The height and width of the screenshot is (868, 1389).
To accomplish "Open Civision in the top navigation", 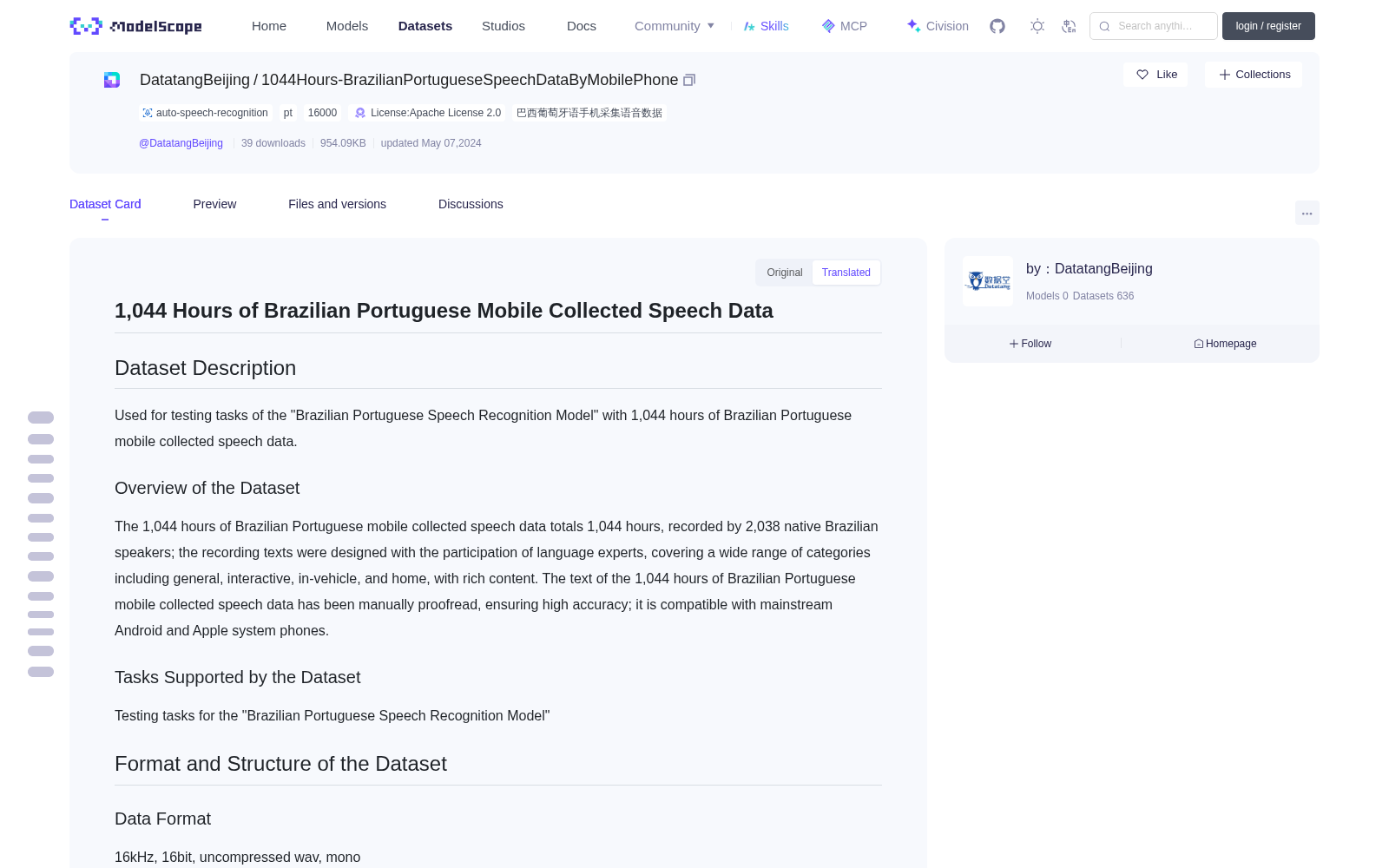I will click(x=937, y=26).
